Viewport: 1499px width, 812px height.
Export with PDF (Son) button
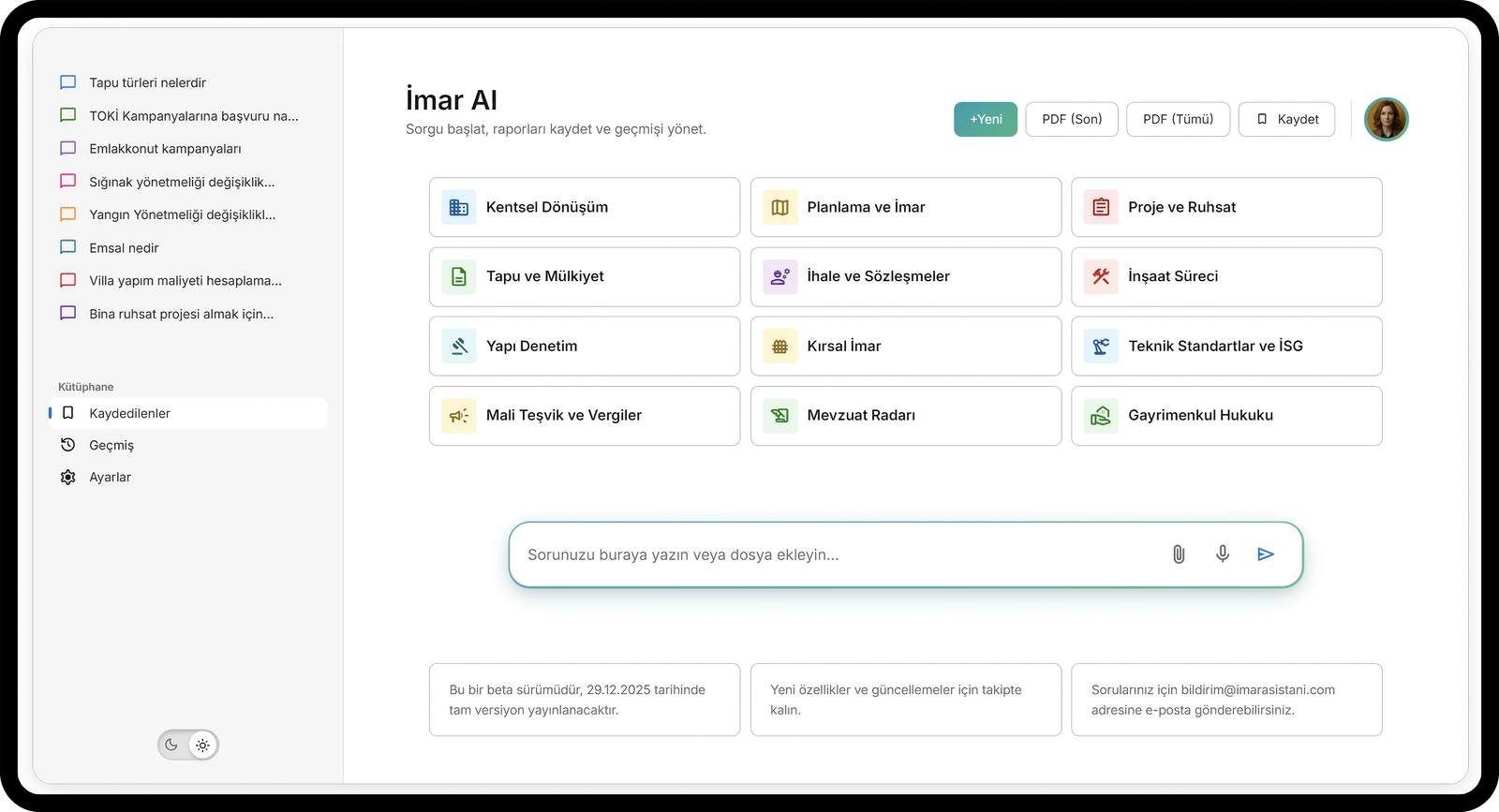1072,119
